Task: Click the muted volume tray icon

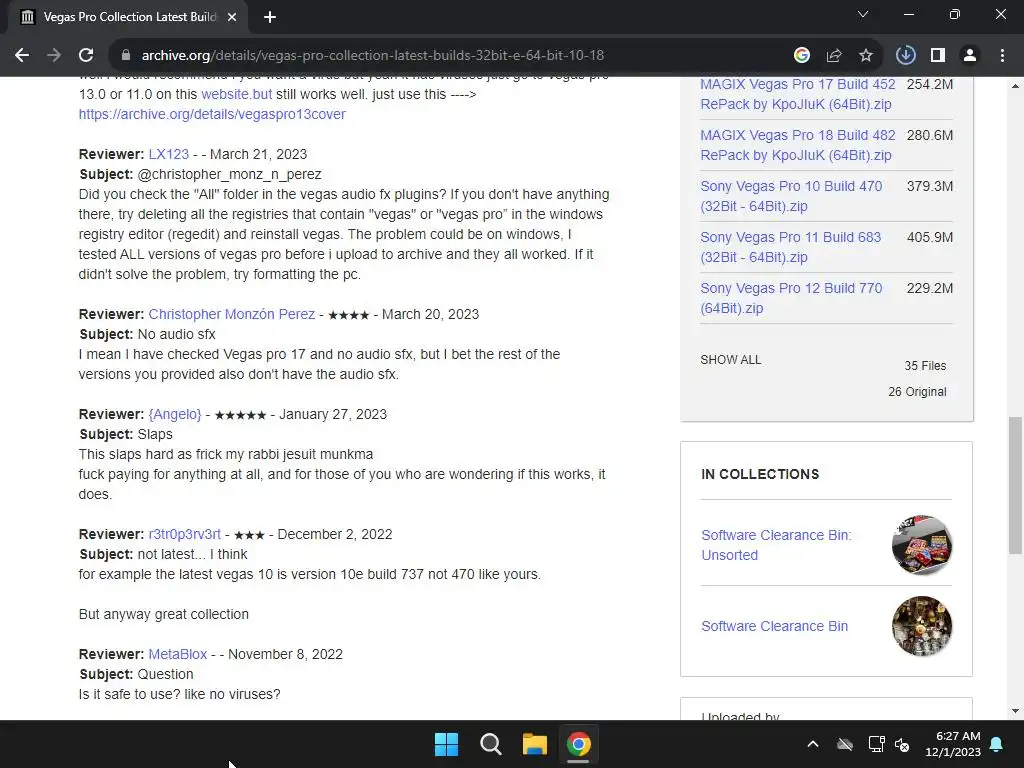Action: coord(903,744)
